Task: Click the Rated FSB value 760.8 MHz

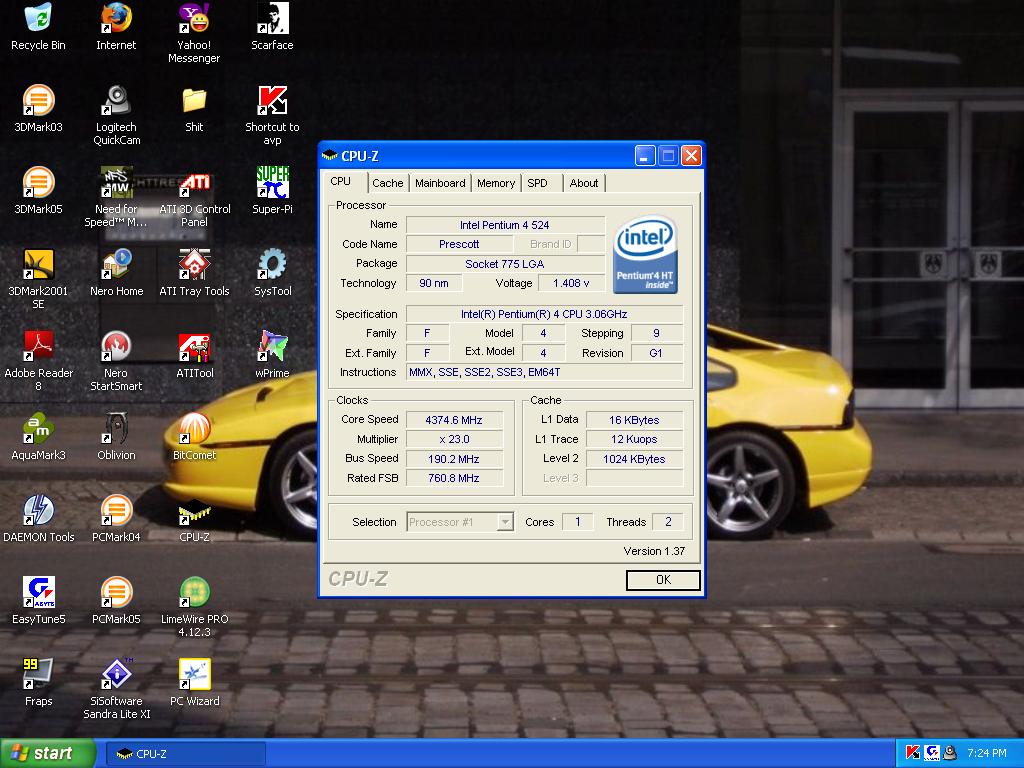Action: [x=454, y=478]
